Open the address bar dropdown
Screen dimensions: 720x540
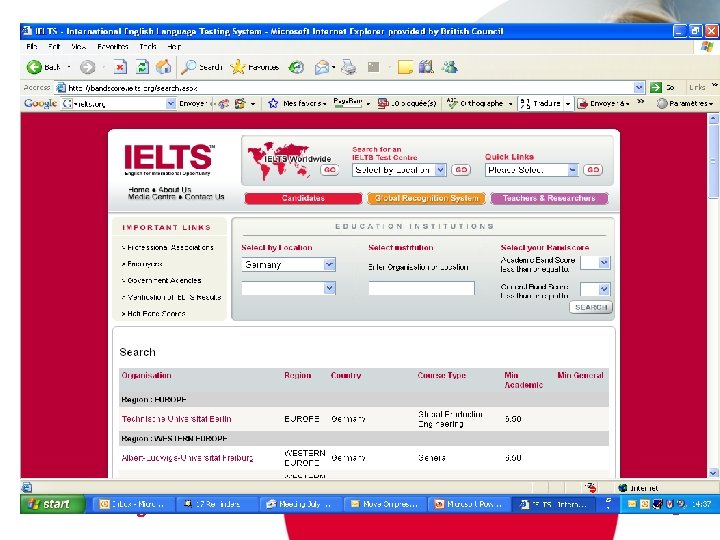pos(639,87)
